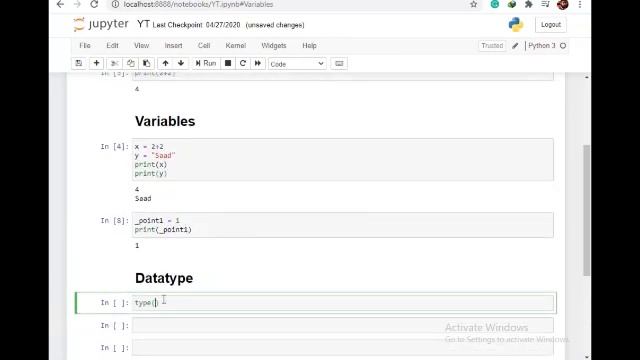Viewport: 640px width, 360px height.
Task: Move the selected cell down arrow
Action: pos(181,63)
